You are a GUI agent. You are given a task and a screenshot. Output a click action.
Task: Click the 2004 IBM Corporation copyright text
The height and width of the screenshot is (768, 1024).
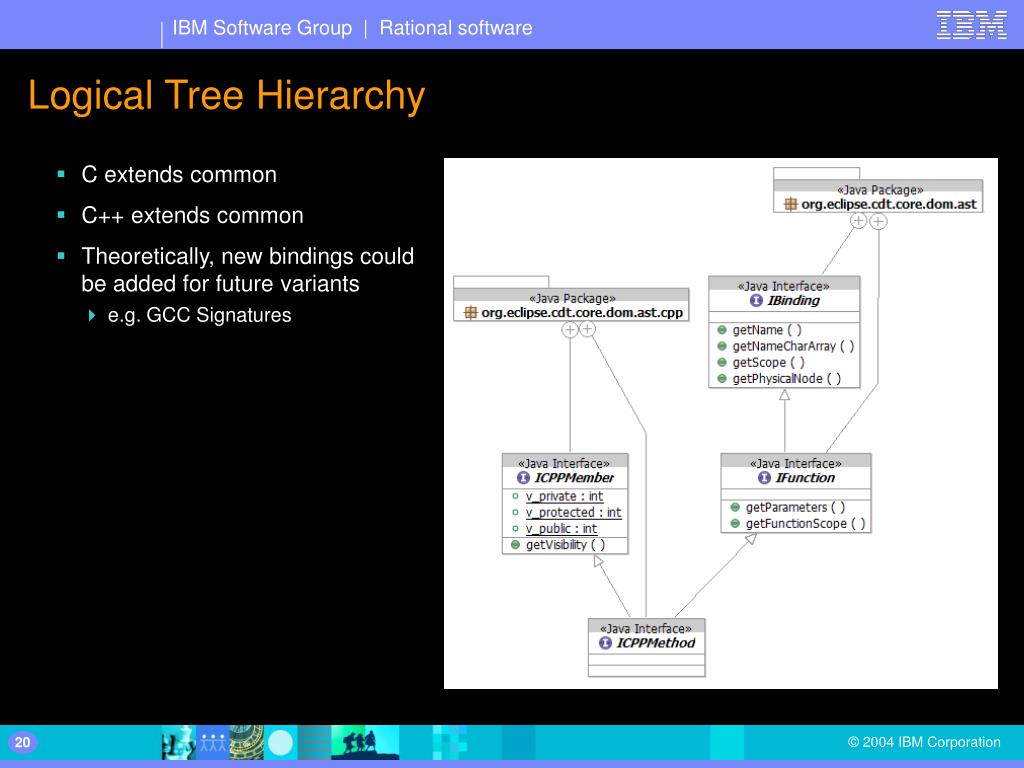(x=924, y=743)
